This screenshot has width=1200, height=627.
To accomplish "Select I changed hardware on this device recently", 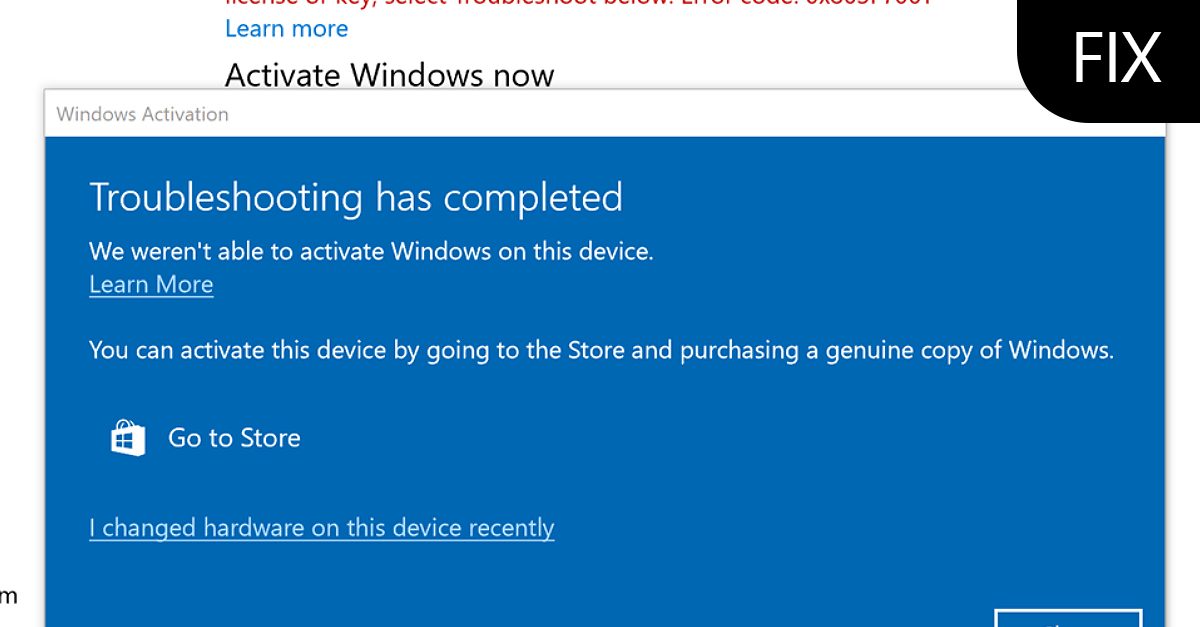I will (322, 527).
